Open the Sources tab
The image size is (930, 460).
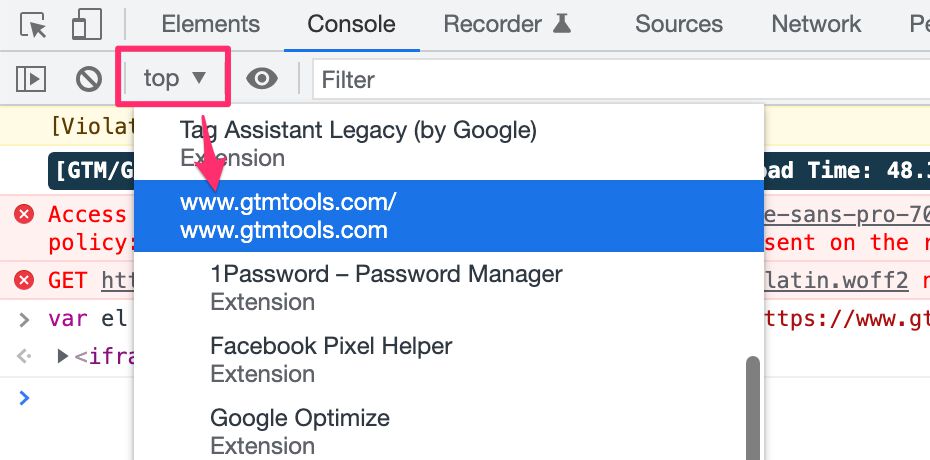[x=679, y=24]
